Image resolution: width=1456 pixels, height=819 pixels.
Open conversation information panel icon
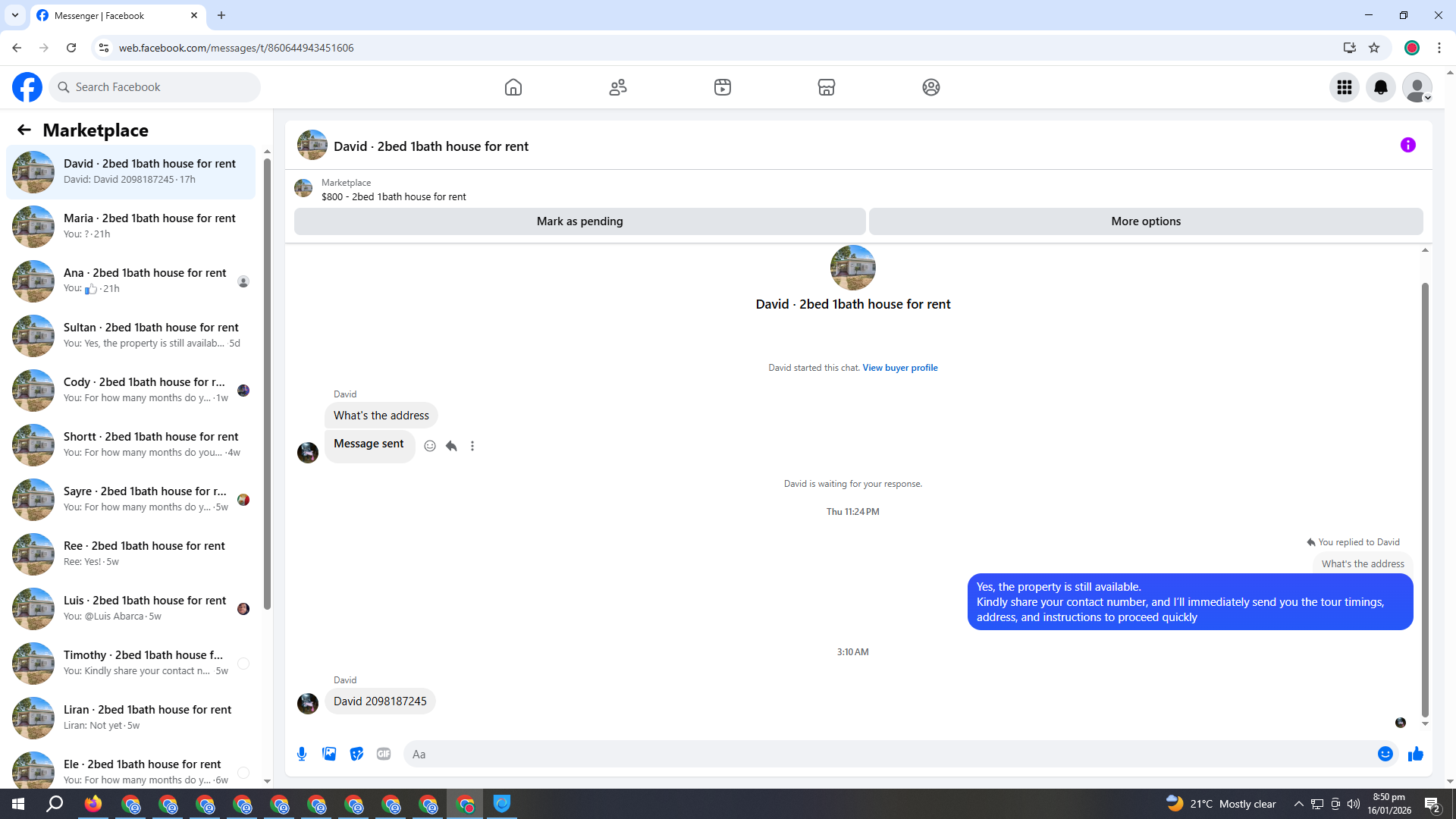click(1407, 145)
